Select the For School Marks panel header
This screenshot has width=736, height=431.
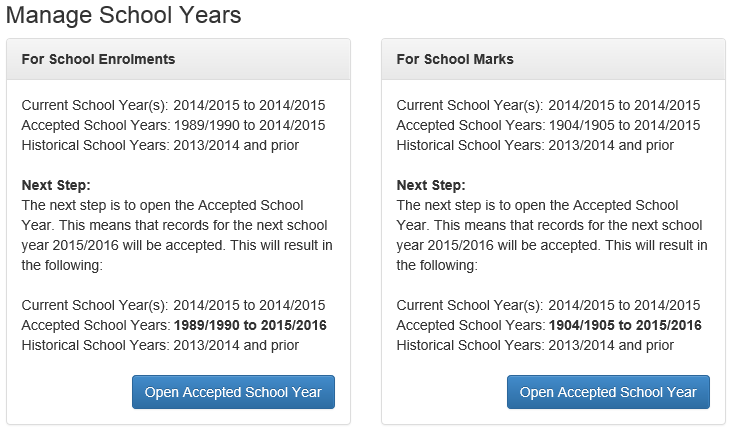[455, 59]
